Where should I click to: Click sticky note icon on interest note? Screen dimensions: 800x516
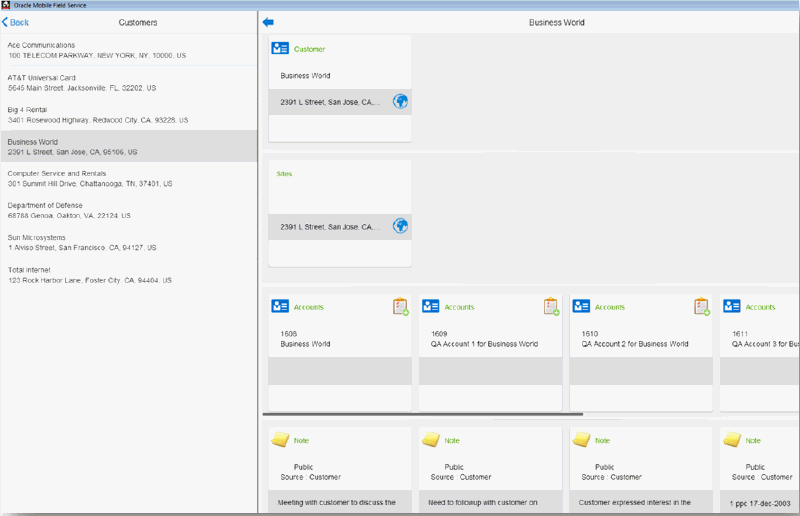point(581,439)
